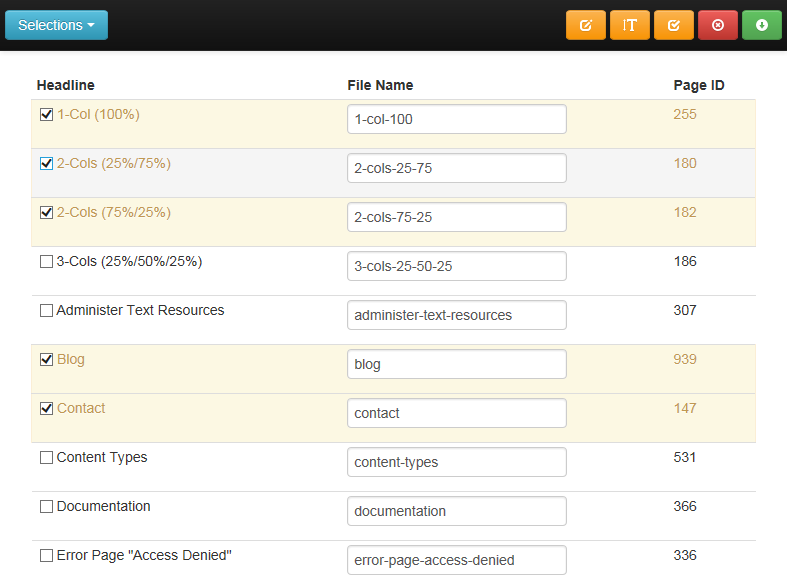Click page ID 939

pyautogui.click(x=685, y=359)
